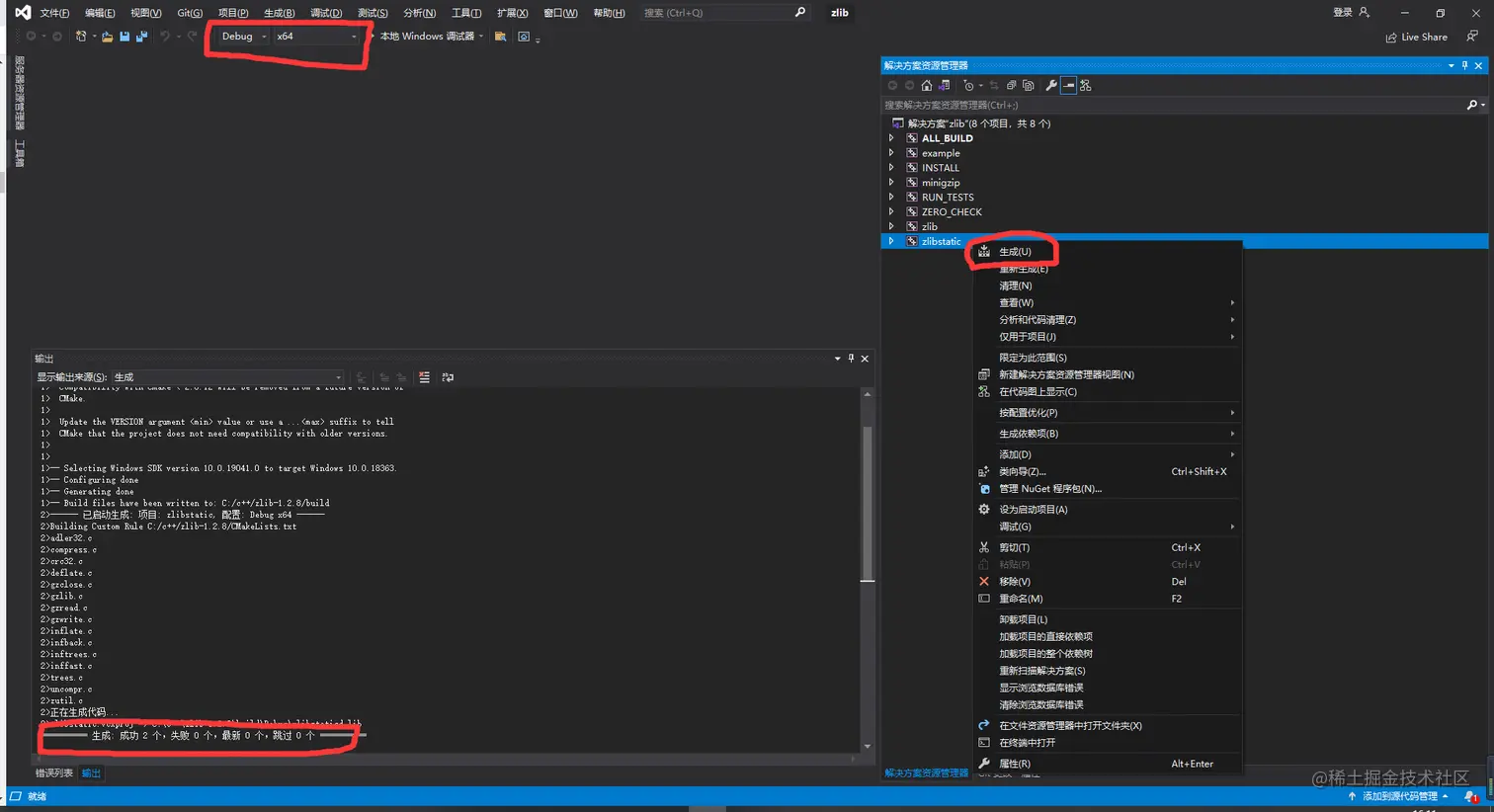Click the quick launch search magnifier icon

click(800, 13)
